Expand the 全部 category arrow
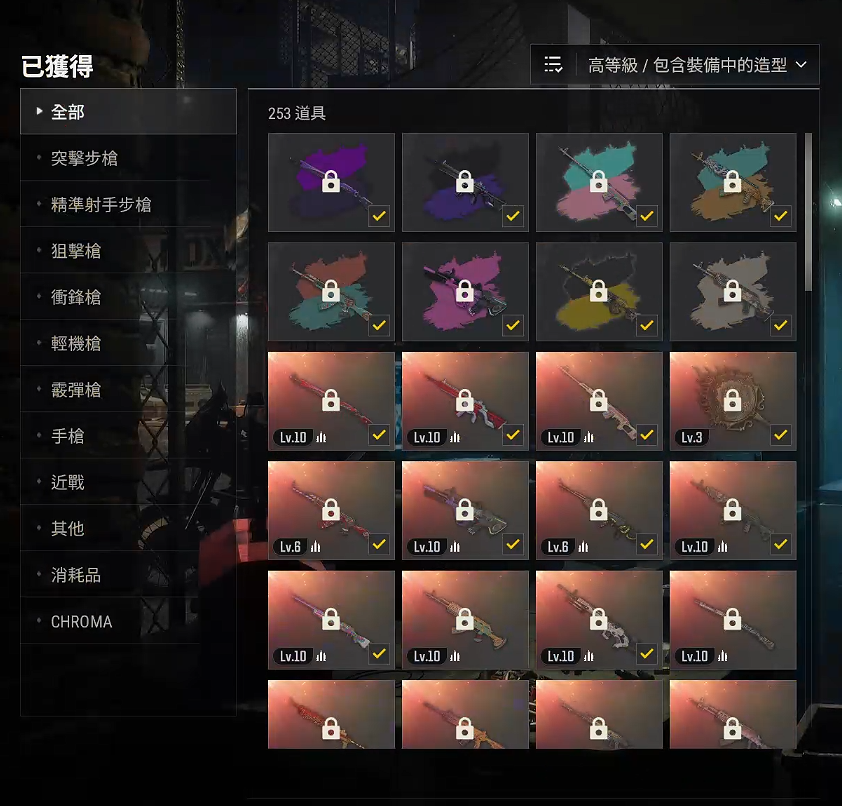Screen dimensions: 842x806 [39, 111]
